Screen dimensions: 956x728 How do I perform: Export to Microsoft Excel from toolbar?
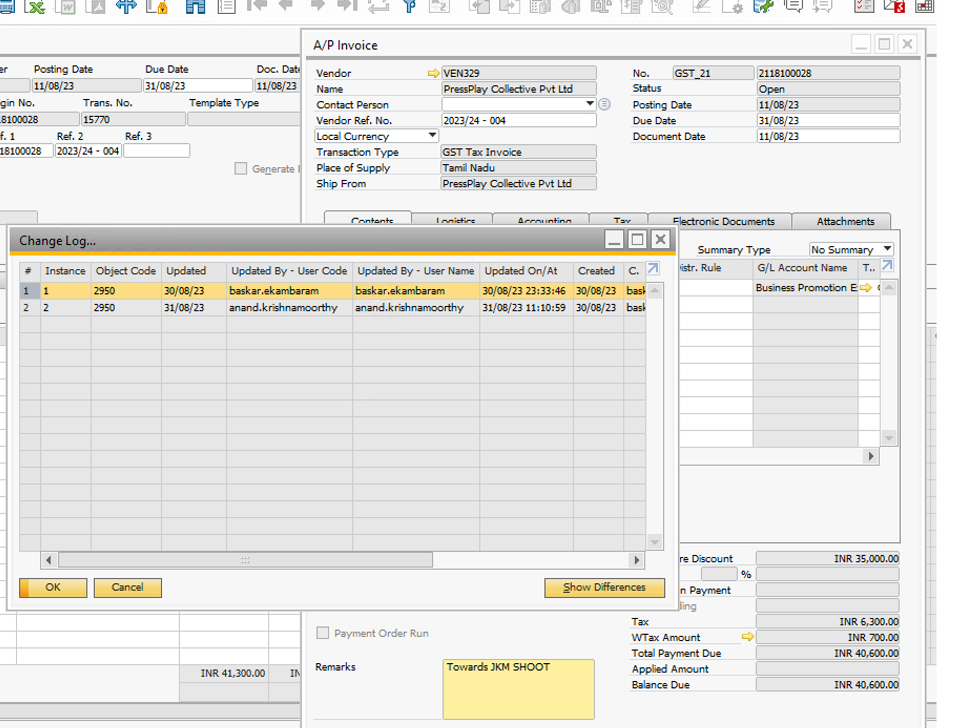(37, 7)
